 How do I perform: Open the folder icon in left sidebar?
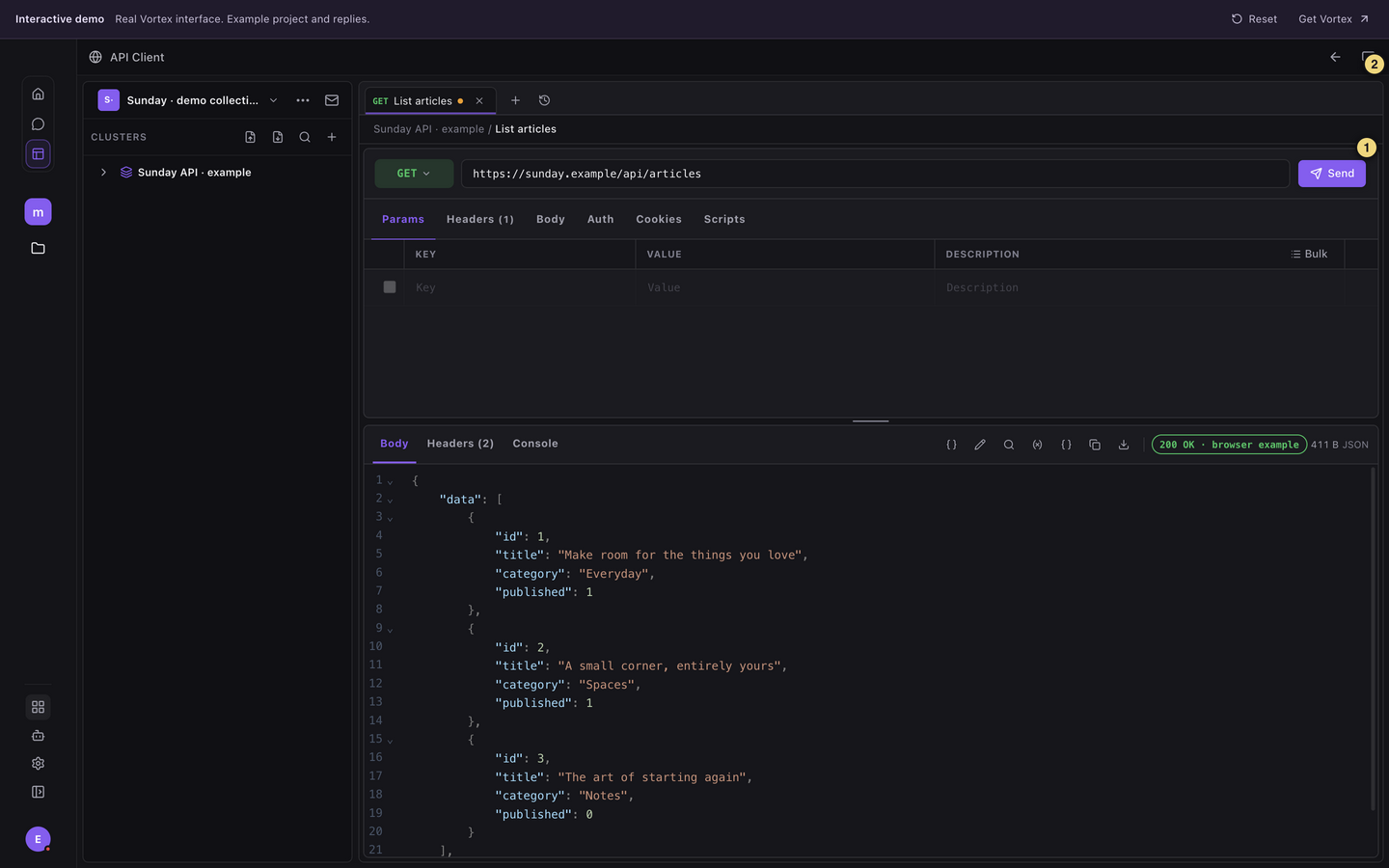point(38,248)
